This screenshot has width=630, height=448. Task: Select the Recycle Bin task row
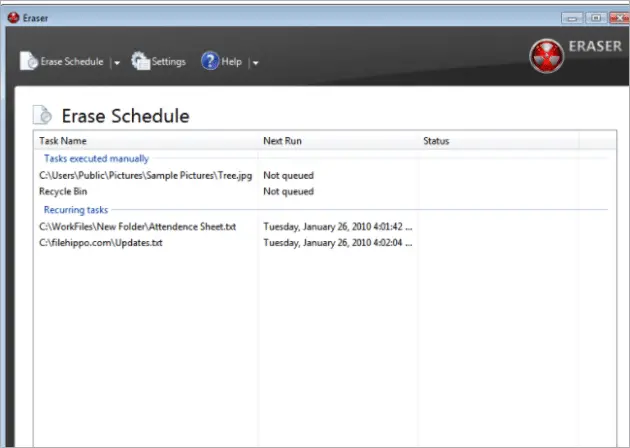click(x=65, y=191)
